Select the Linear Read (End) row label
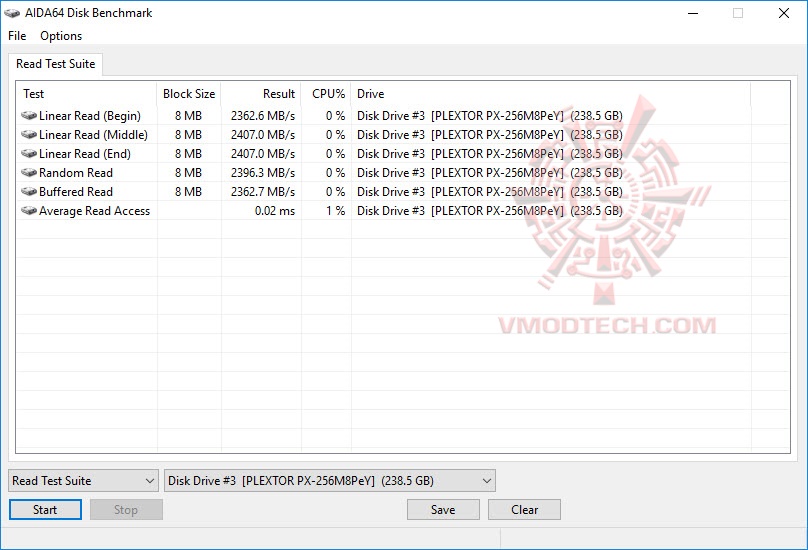 85,154
